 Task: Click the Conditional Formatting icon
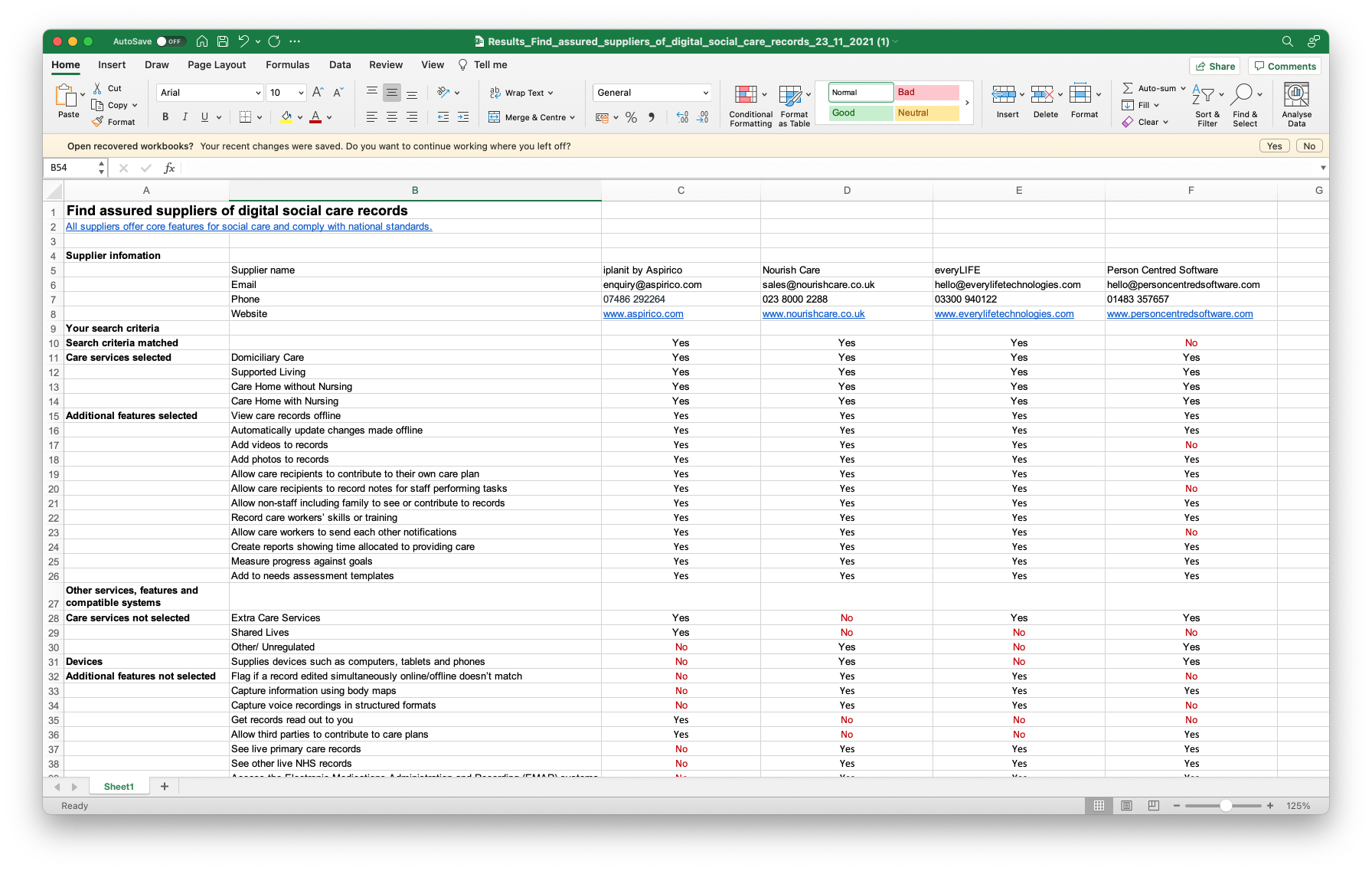pos(746,95)
